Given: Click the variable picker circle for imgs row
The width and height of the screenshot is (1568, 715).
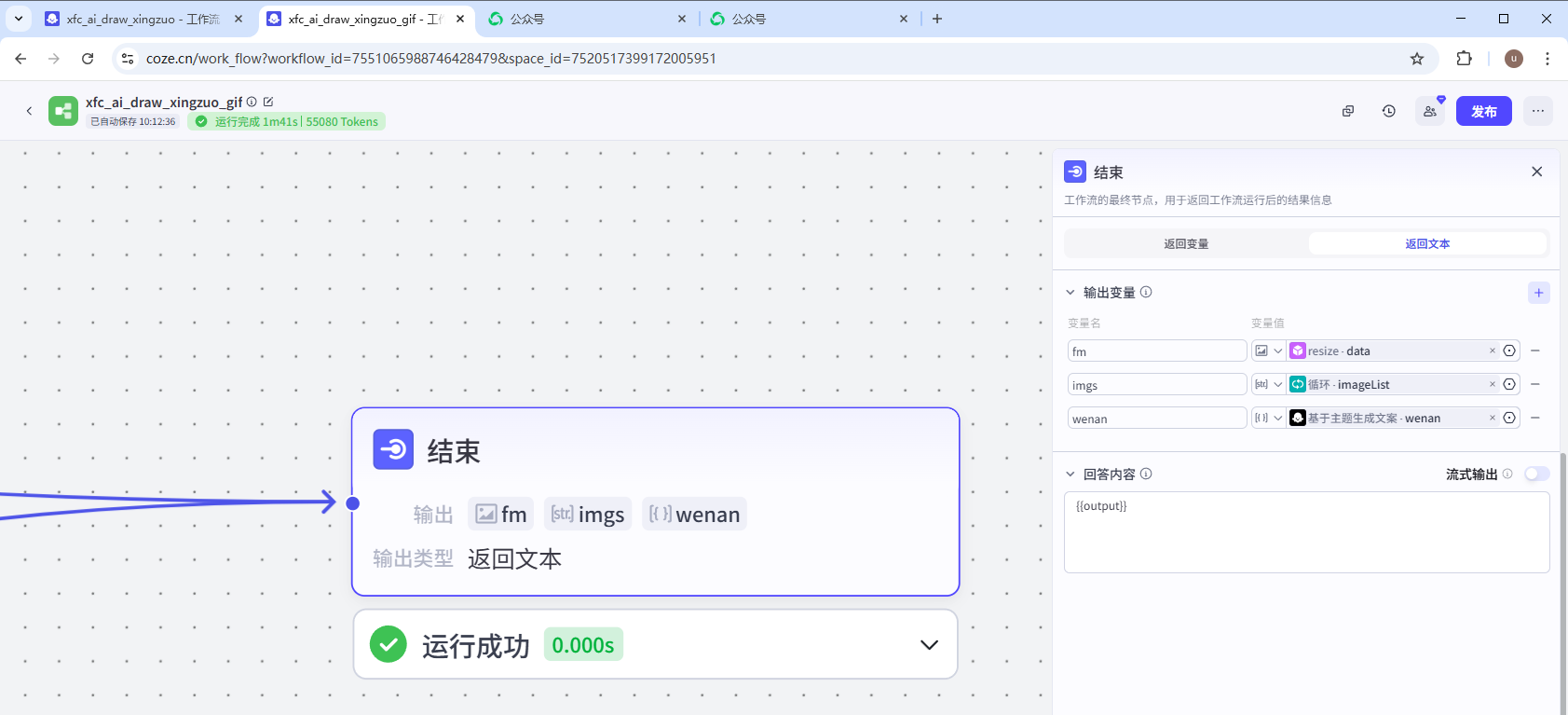Looking at the screenshot, I should pyautogui.click(x=1509, y=384).
